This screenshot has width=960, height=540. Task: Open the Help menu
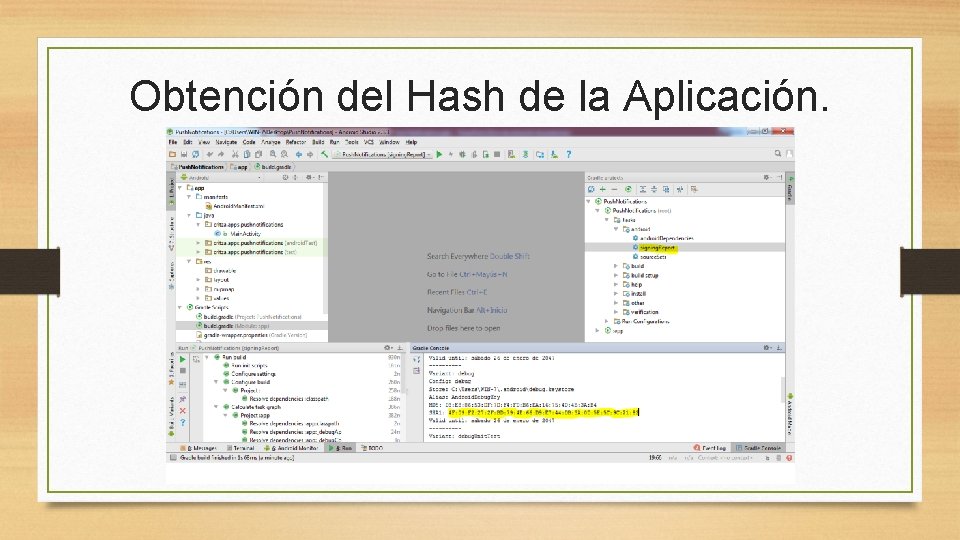point(411,142)
